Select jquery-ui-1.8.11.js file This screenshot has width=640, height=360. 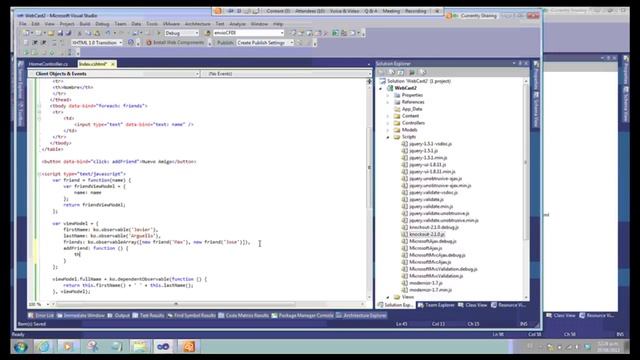pyautogui.click(x=427, y=165)
